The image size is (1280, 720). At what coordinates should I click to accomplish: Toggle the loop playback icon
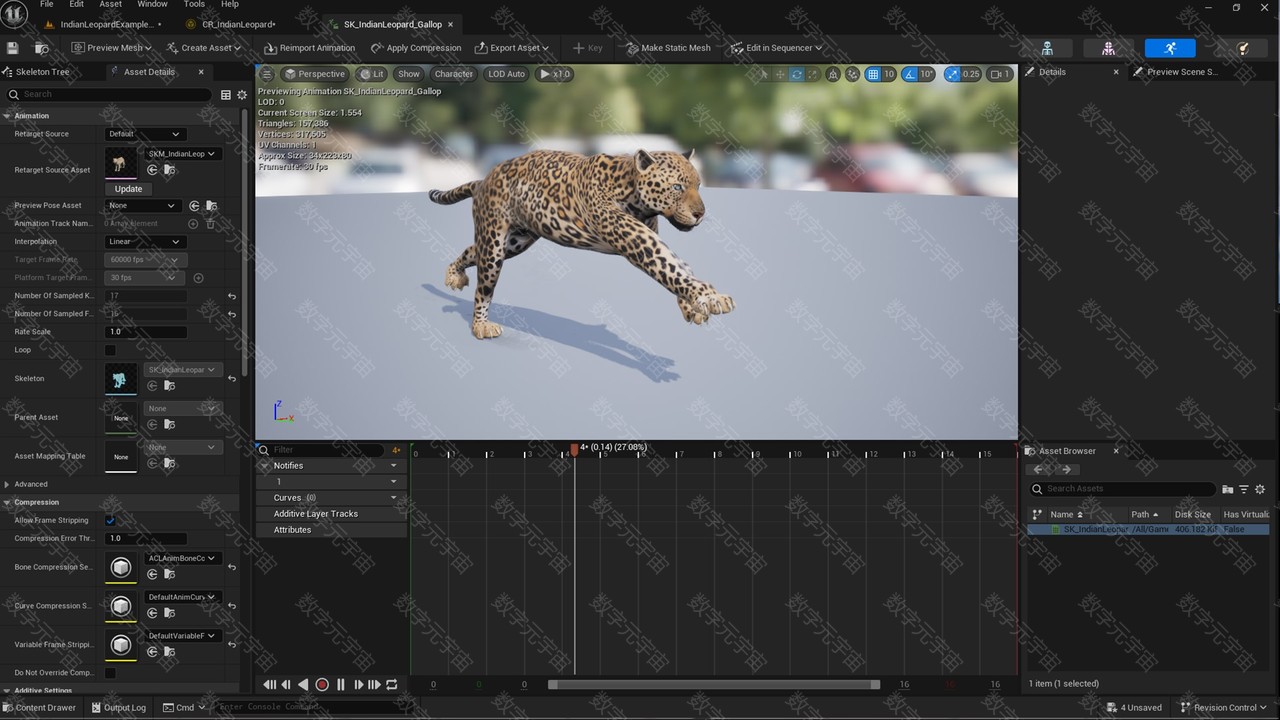coord(392,685)
